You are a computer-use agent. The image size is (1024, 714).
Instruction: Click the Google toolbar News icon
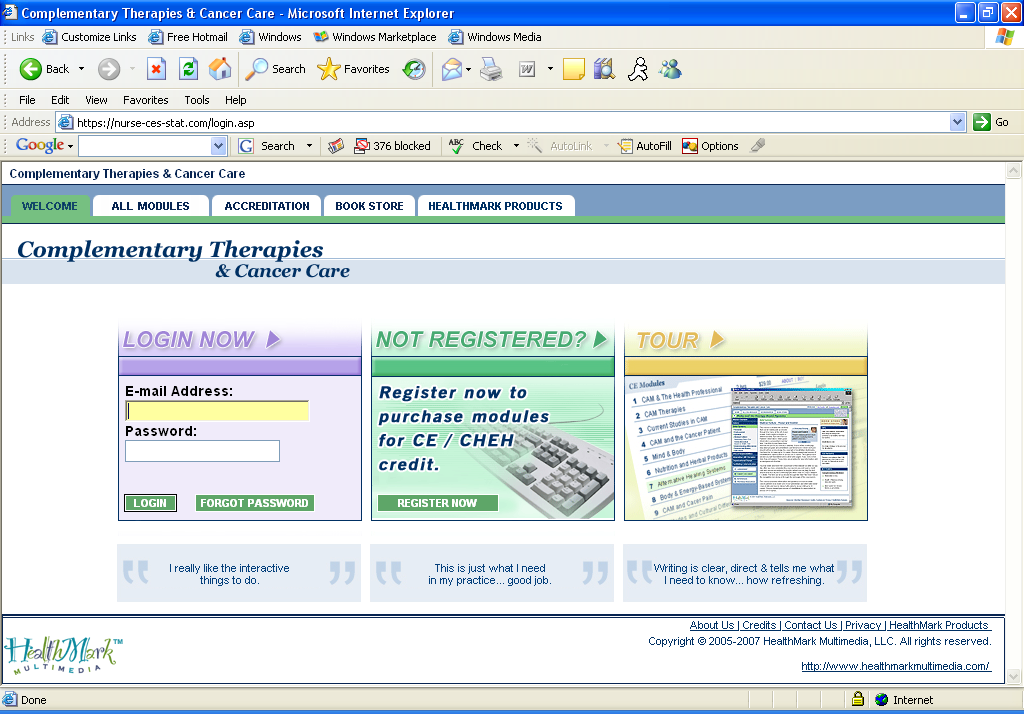point(336,146)
